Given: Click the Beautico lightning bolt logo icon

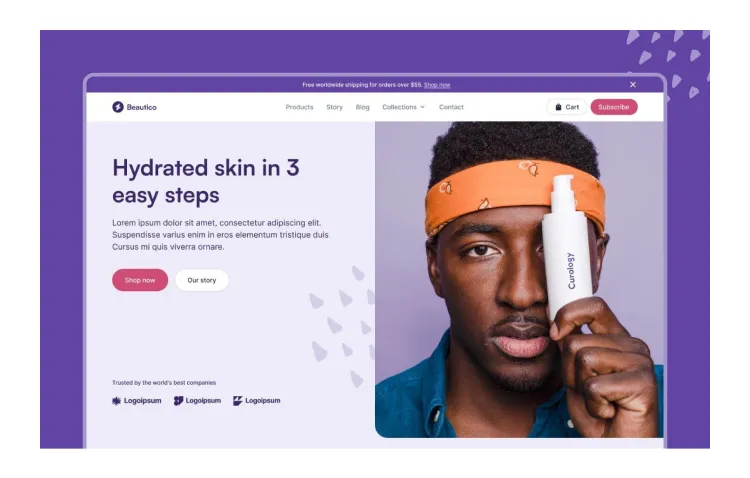Looking at the screenshot, I should click(118, 107).
